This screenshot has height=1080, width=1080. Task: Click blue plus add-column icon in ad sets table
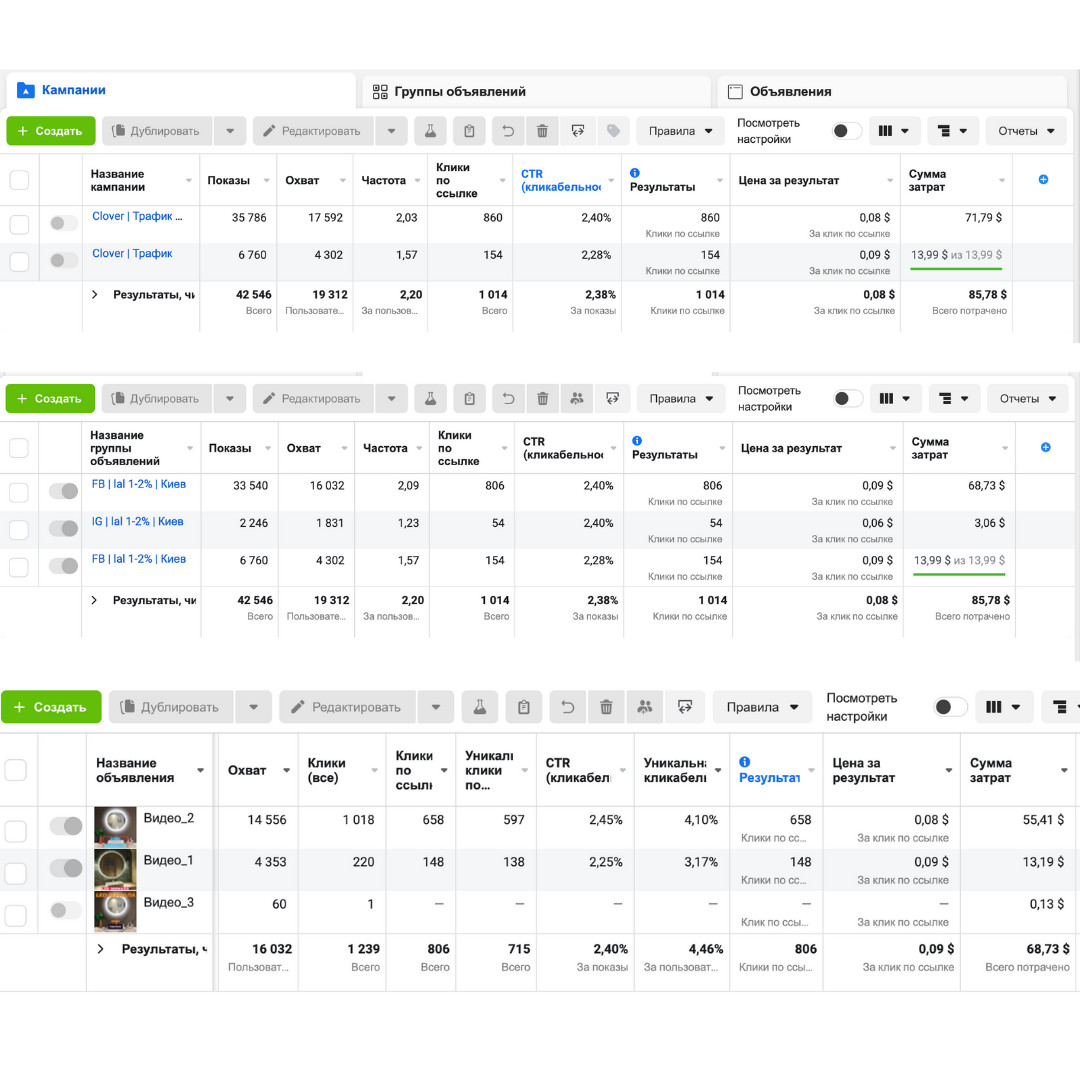pos(1046,447)
